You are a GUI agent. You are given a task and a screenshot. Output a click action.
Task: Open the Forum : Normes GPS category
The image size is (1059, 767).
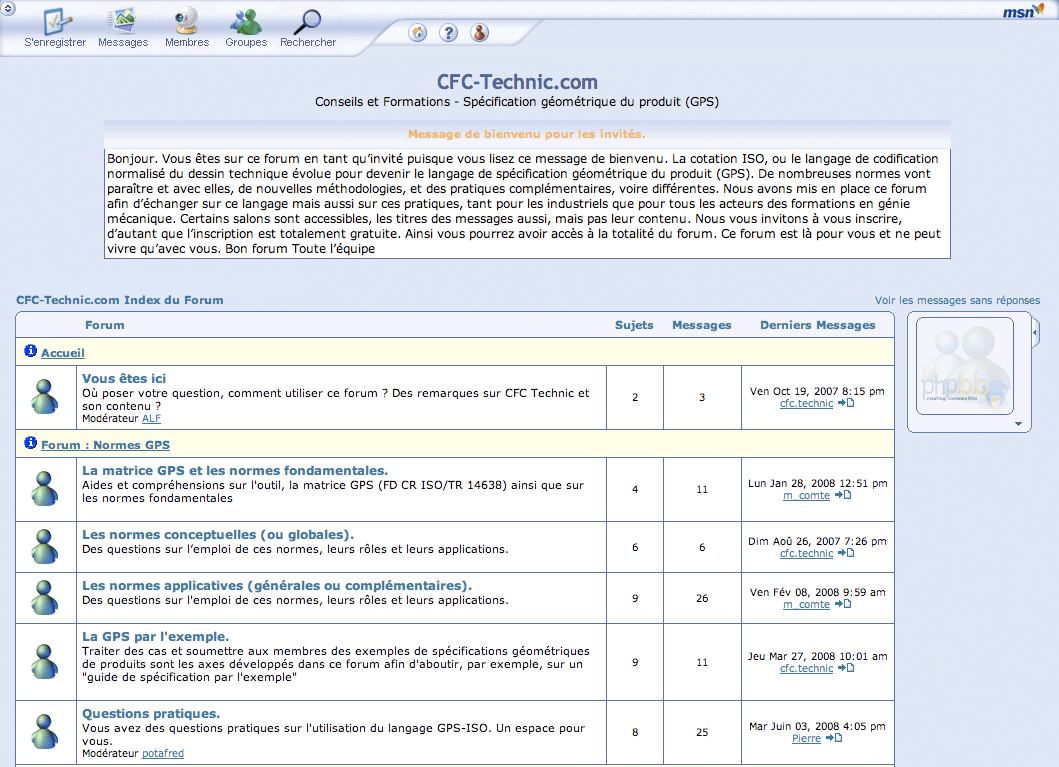pyautogui.click(x=105, y=445)
